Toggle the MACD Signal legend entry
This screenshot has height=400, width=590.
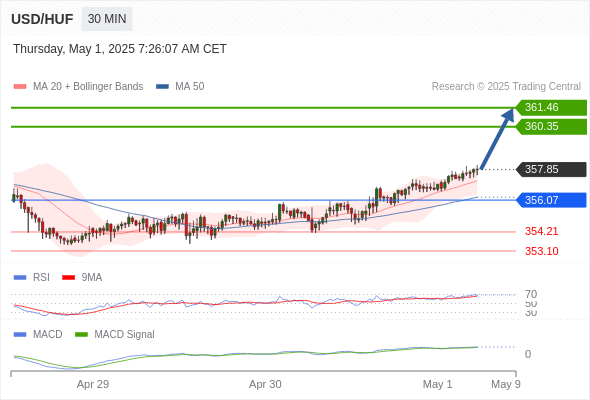(x=115, y=335)
